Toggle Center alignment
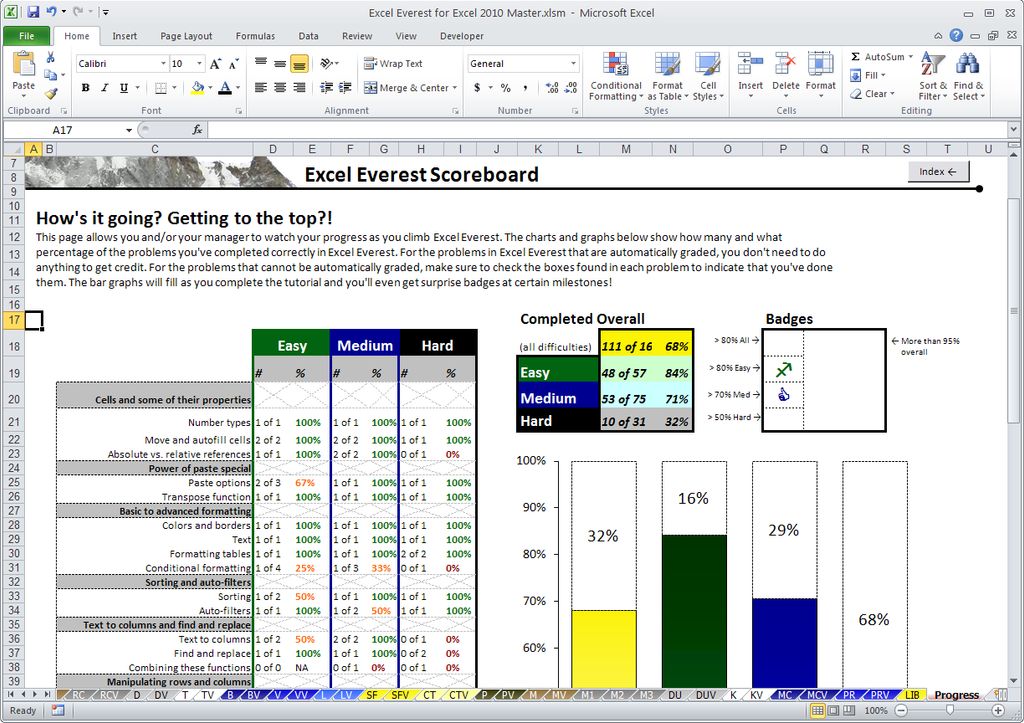 pyautogui.click(x=280, y=88)
